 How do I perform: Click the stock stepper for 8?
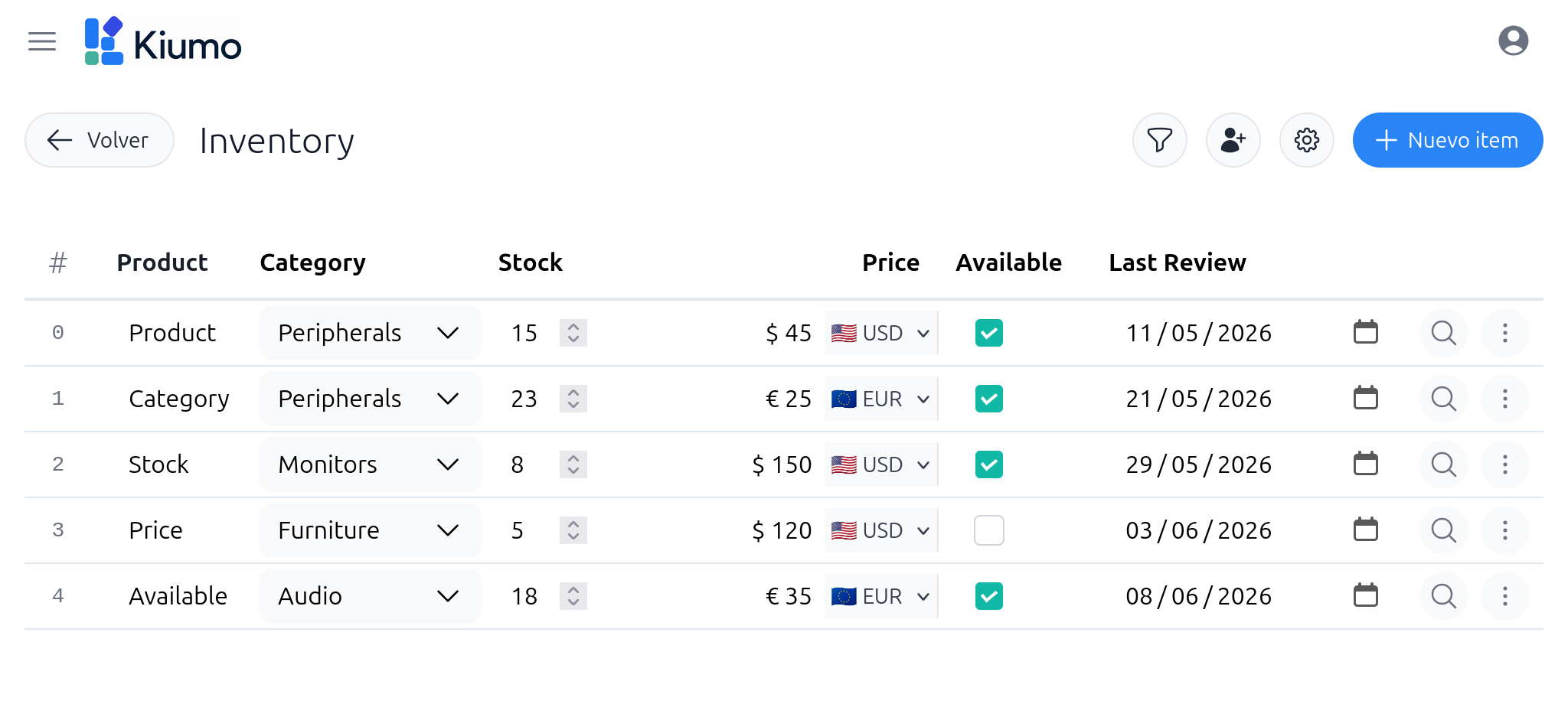pos(573,464)
